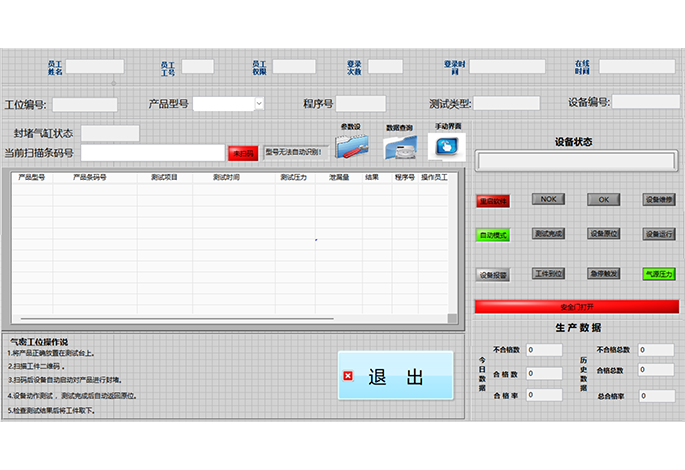Open the 参数设 parameter settings folder icon
Viewport: 685px width, 470px height.
pos(352,146)
